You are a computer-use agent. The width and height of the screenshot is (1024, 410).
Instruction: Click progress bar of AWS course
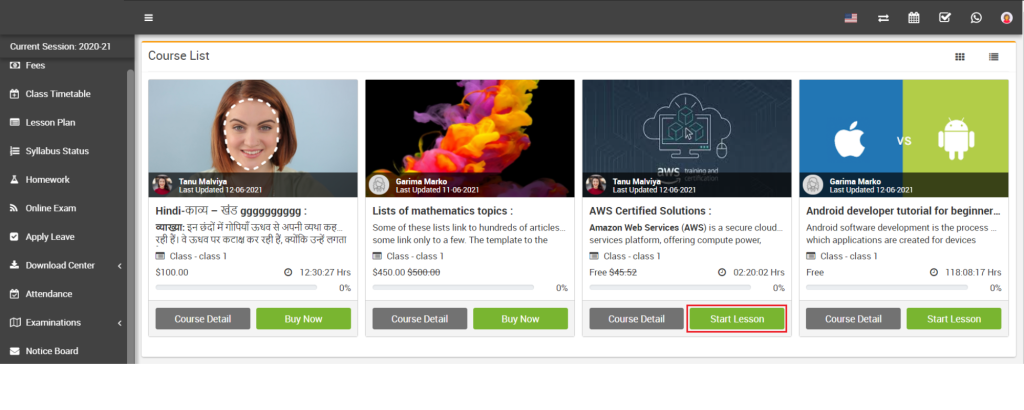click(x=670, y=287)
